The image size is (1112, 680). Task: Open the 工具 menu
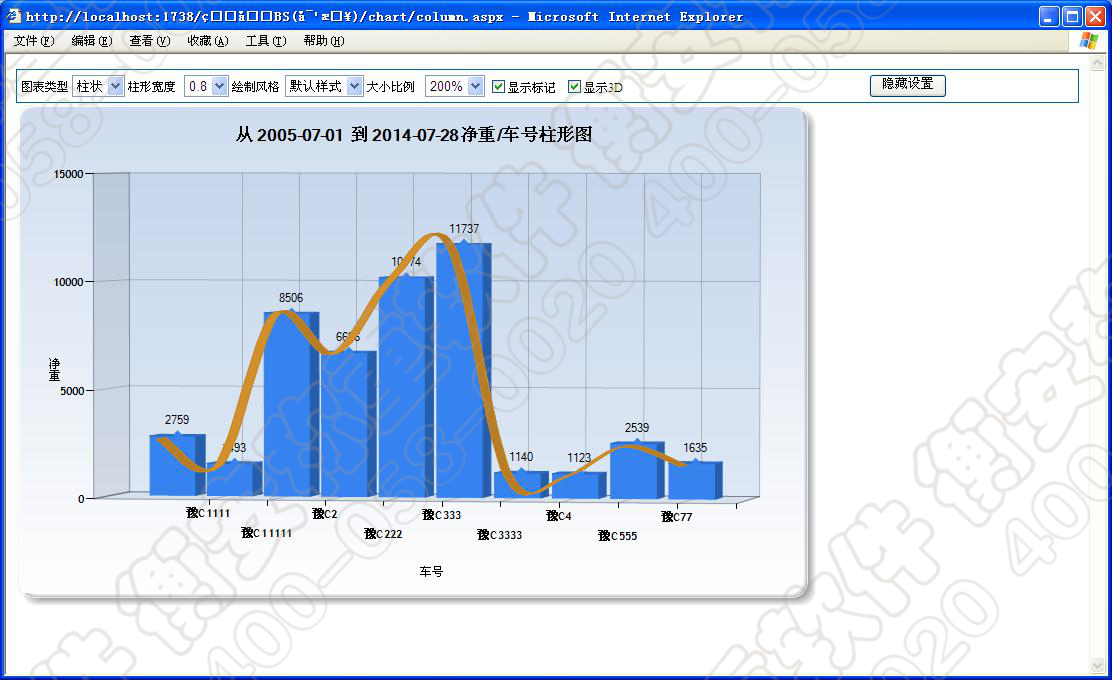[265, 41]
